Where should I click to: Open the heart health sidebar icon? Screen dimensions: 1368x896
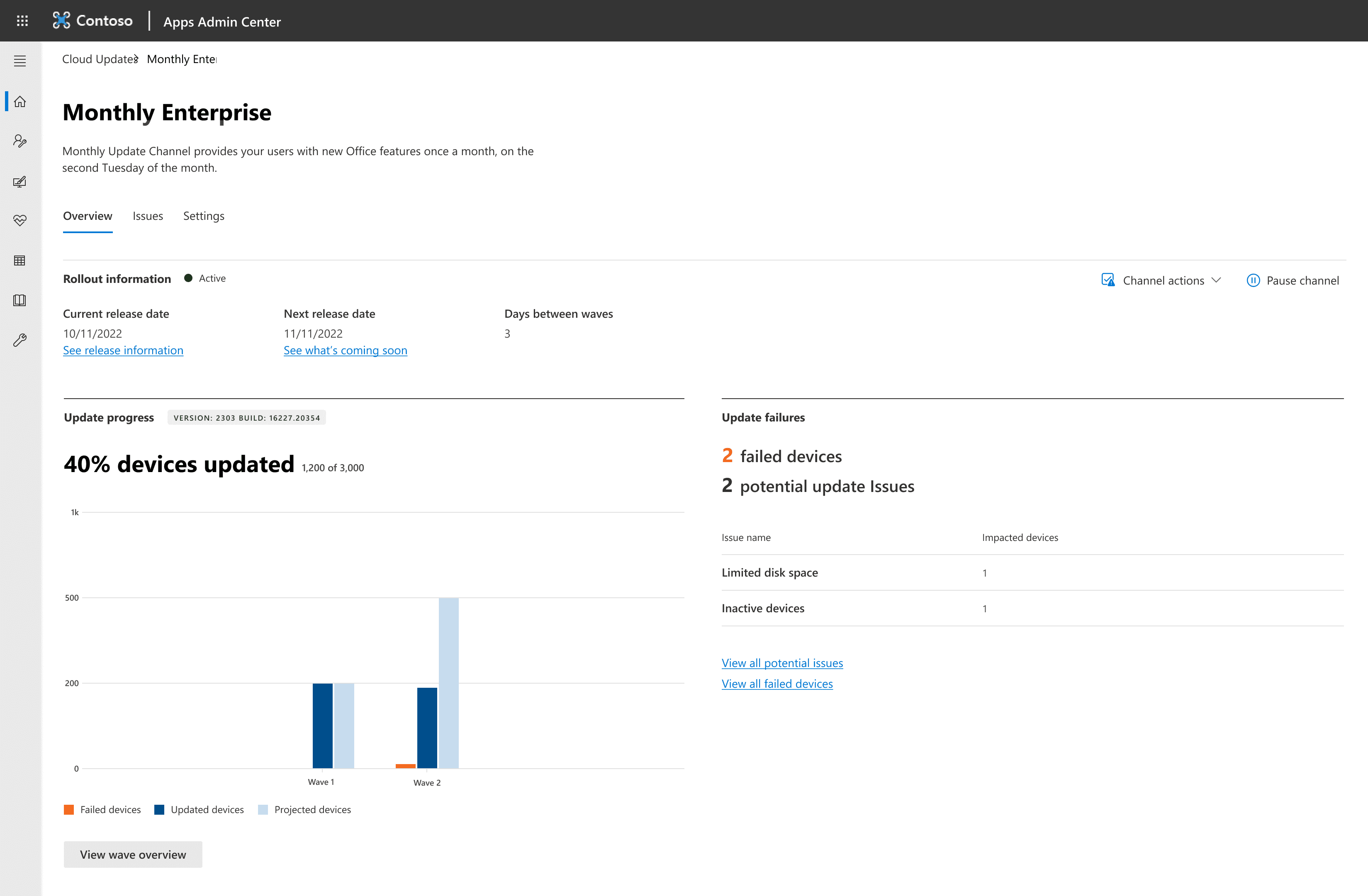coord(20,221)
